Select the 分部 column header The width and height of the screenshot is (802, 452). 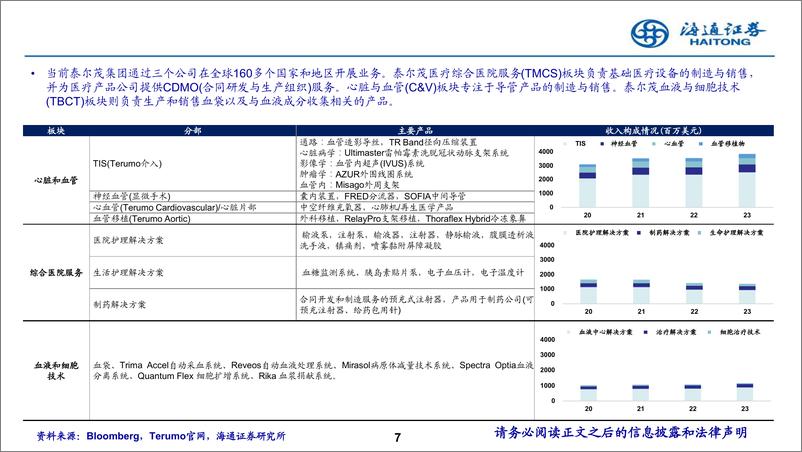click(193, 130)
